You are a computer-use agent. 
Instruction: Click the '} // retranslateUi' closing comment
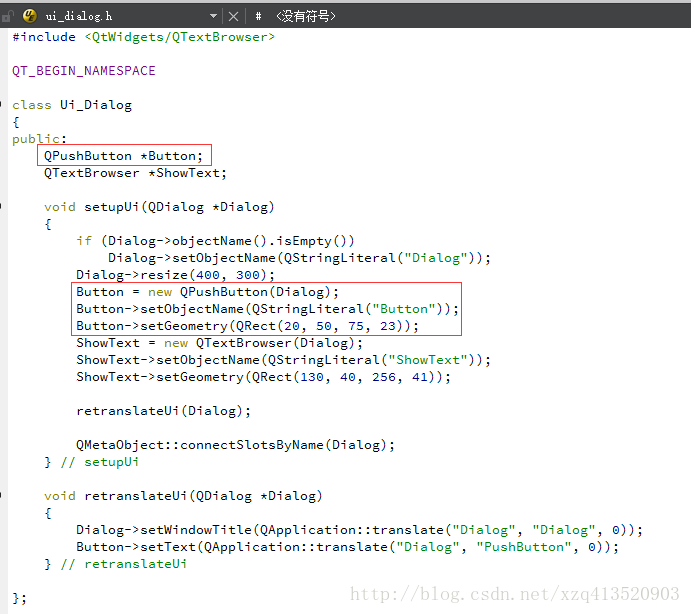point(115,564)
